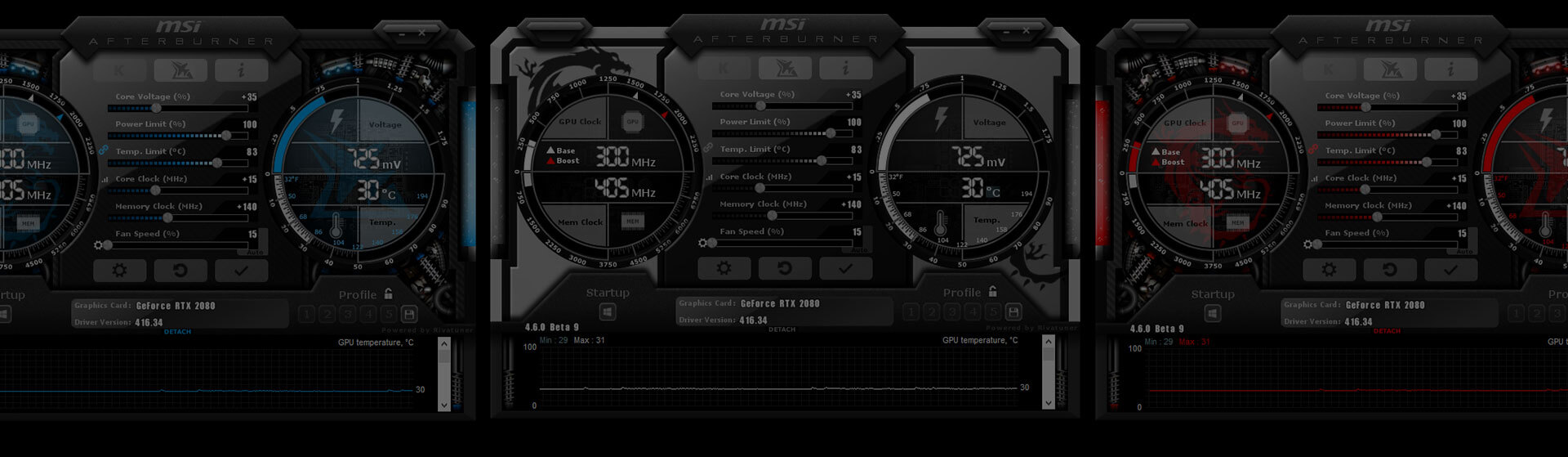Launch OC Scanner in the blue-skin Afterburner window
The image size is (1568, 457).
(180, 70)
